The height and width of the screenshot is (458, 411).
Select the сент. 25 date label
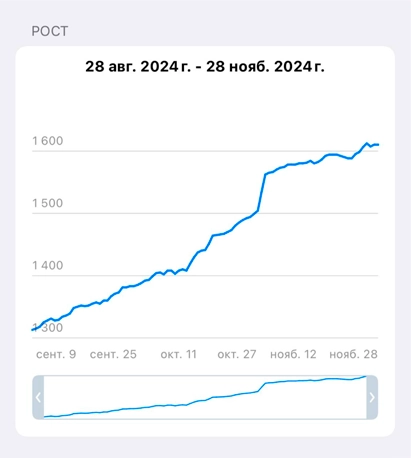[113, 354]
